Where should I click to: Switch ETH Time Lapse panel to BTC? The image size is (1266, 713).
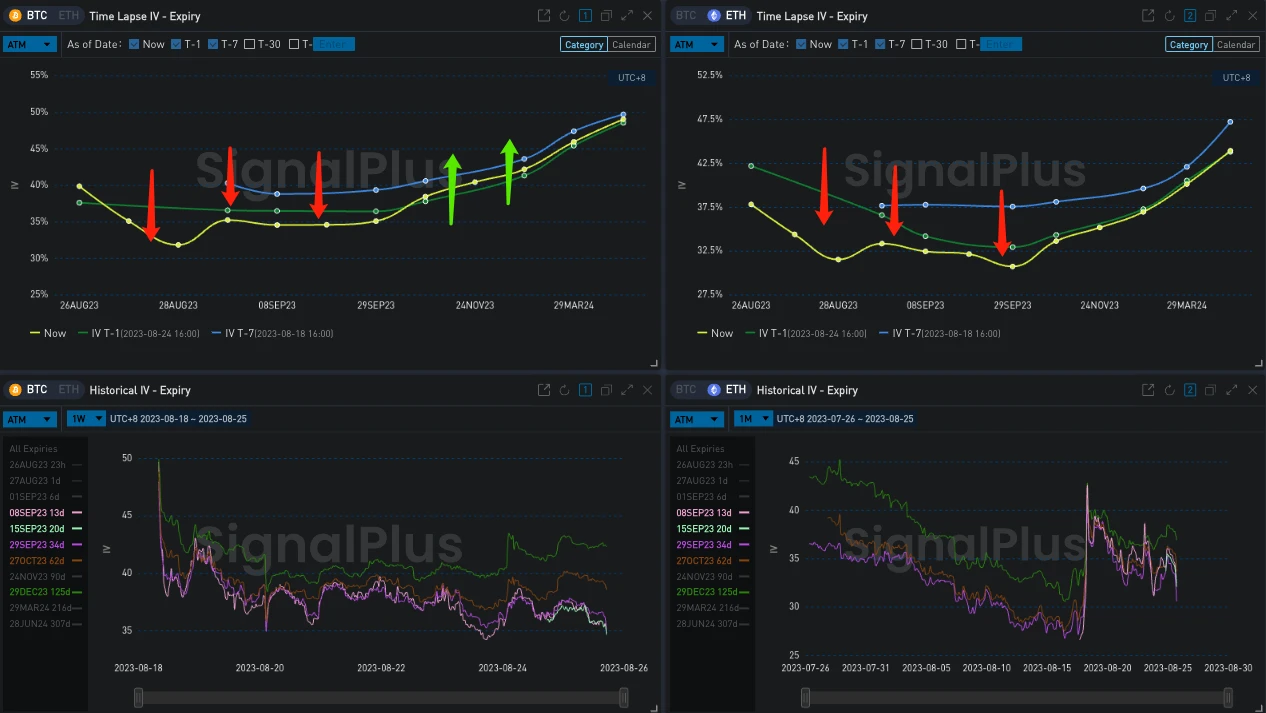pos(686,16)
